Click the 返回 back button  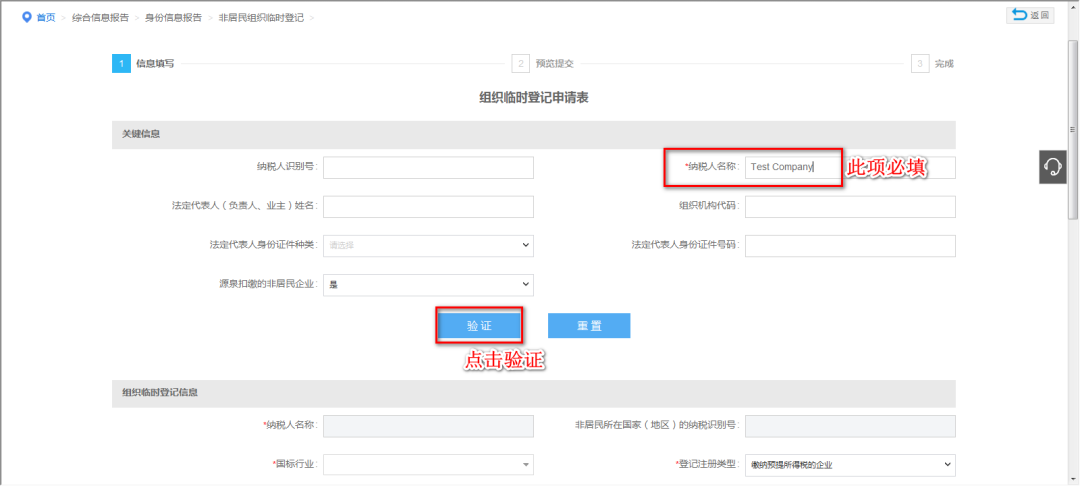pos(1029,15)
